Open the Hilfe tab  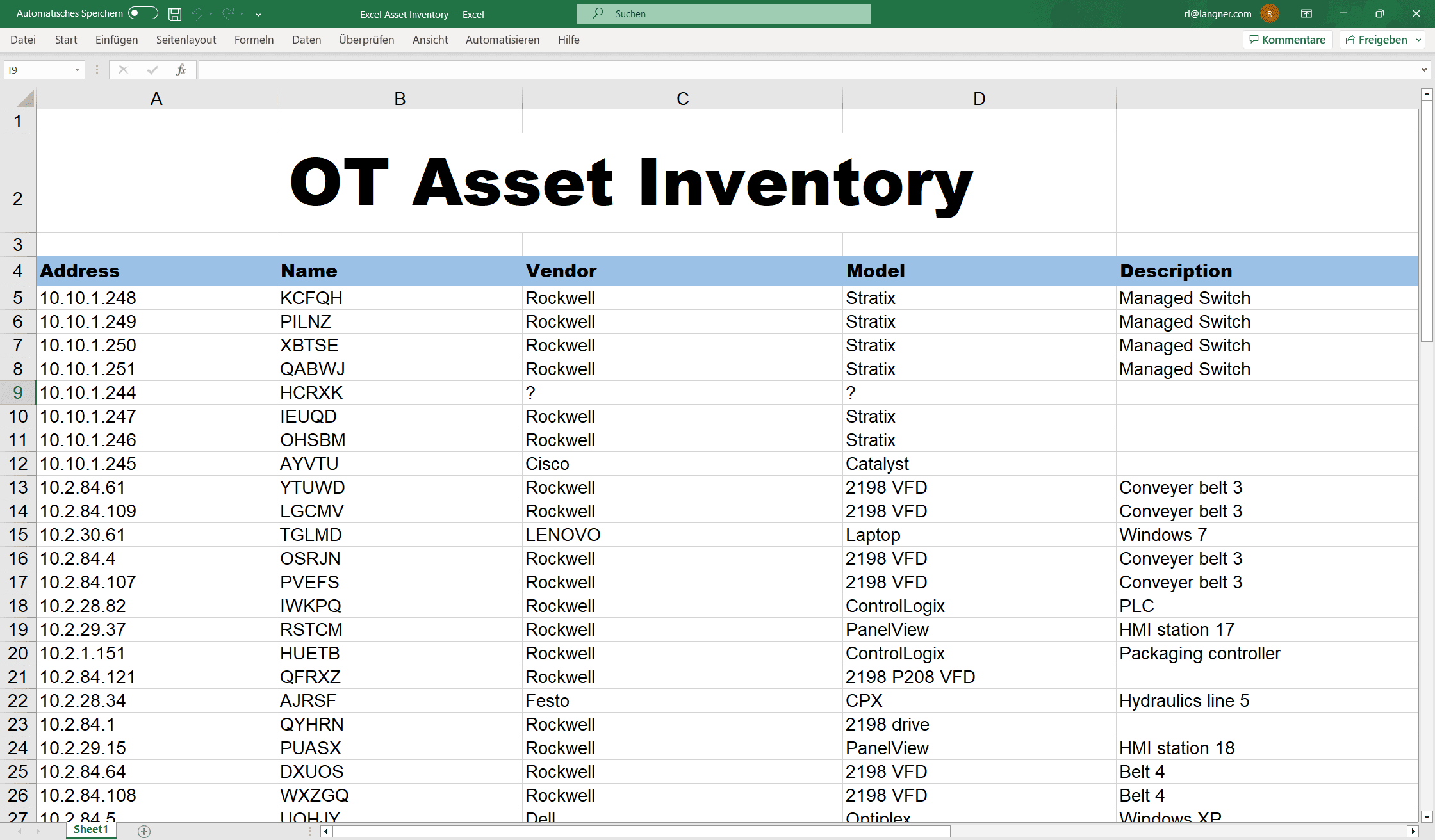(569, 40)
